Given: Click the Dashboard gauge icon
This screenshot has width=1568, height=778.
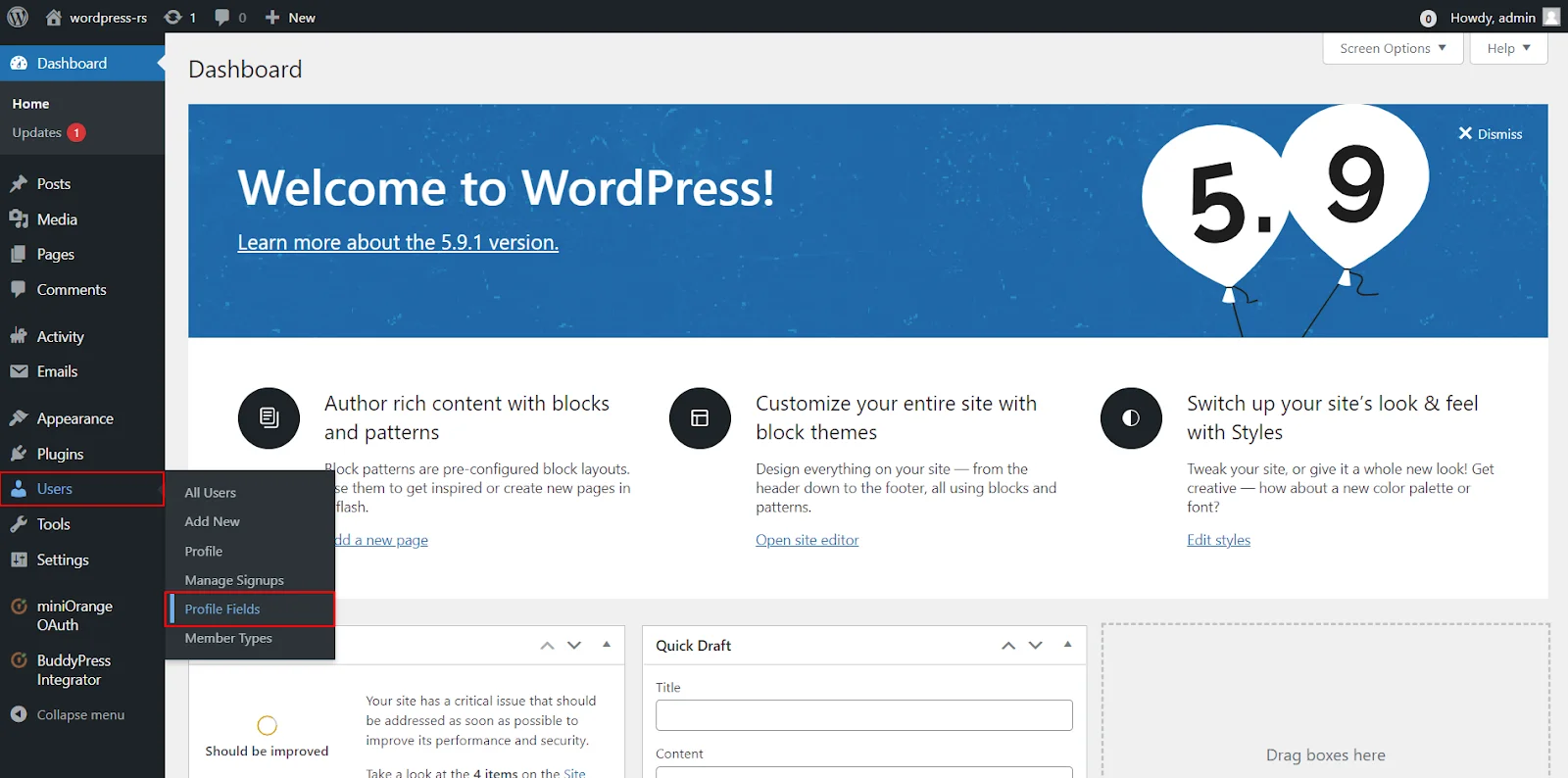Looking at the screenshot, I should pos(19,64).
